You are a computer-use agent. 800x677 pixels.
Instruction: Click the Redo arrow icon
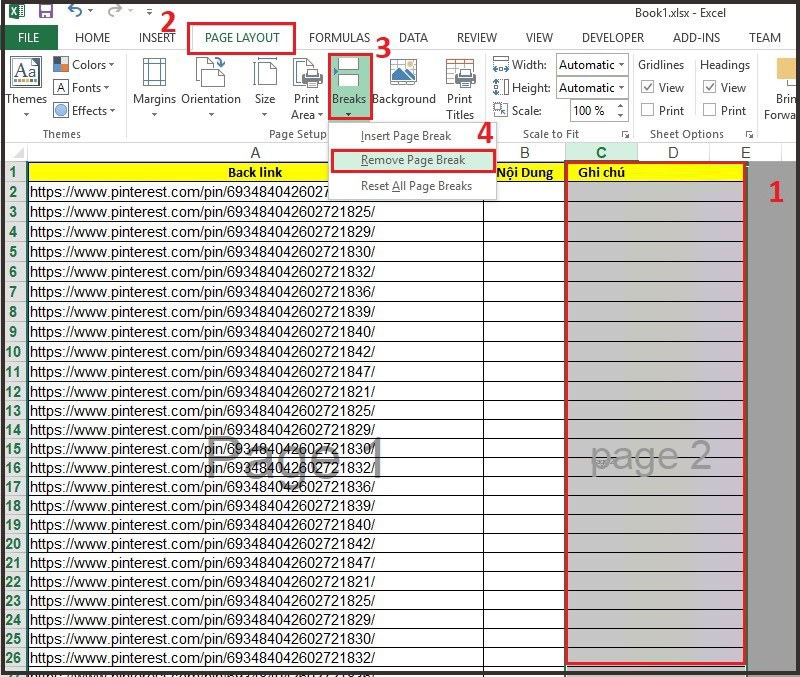pos(115,10)
